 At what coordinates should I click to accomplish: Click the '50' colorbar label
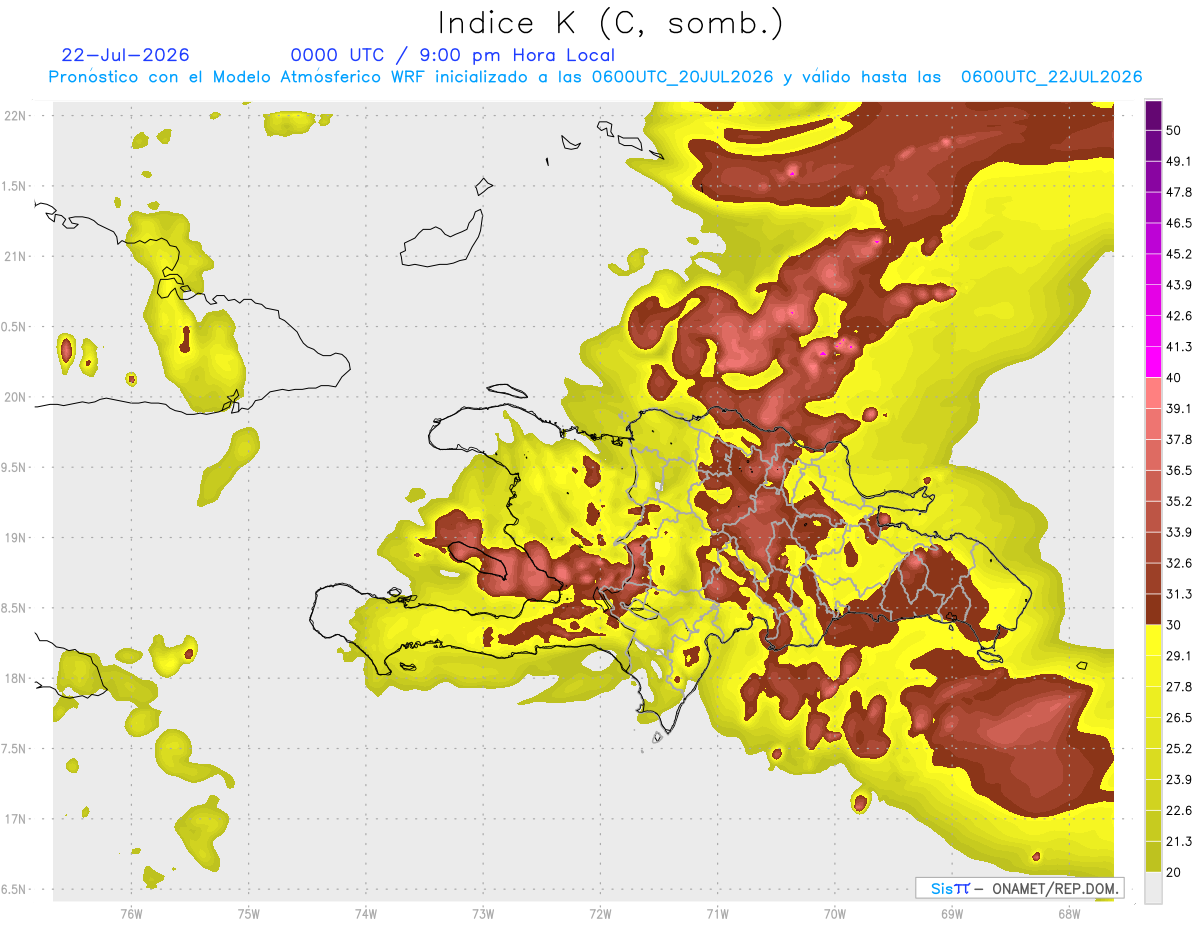(1174, 130)
